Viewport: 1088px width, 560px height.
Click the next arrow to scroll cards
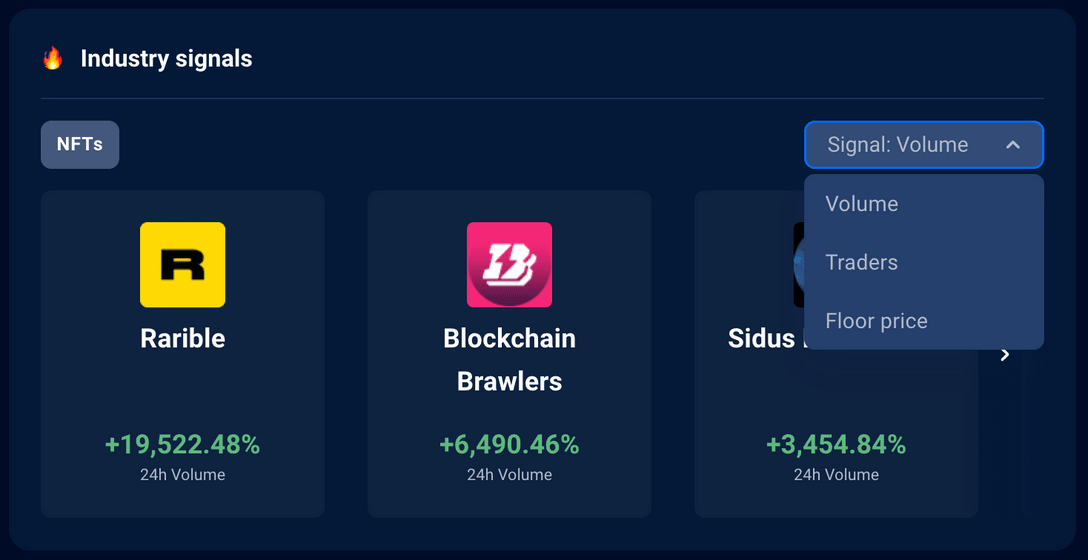click(1005, 355)
